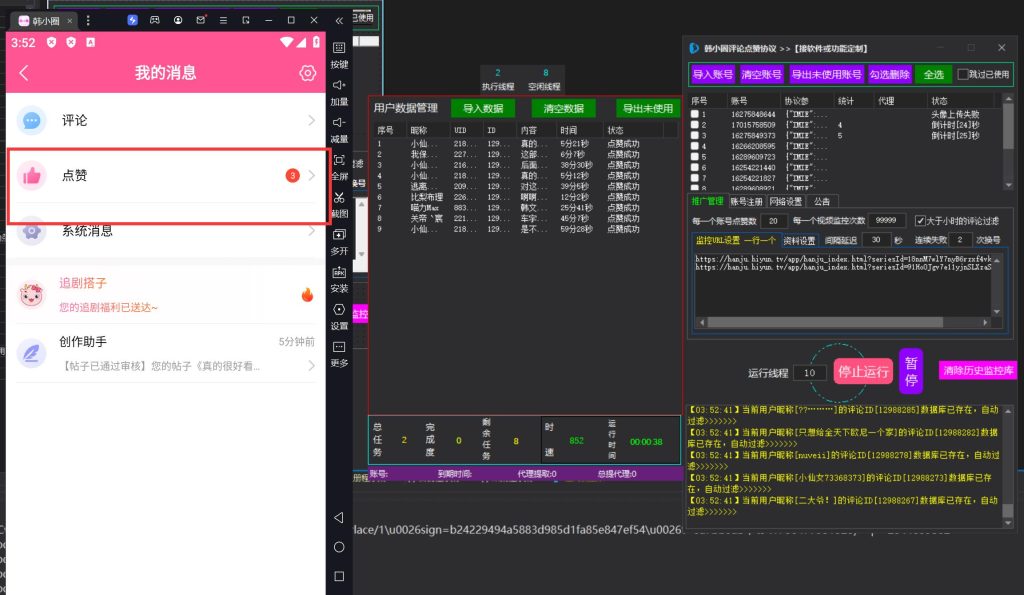The width and height of the screenshot is (1024, 595).
Task: Collapse emulator sidebar with double chevron
Action: (x=339, y=20)
